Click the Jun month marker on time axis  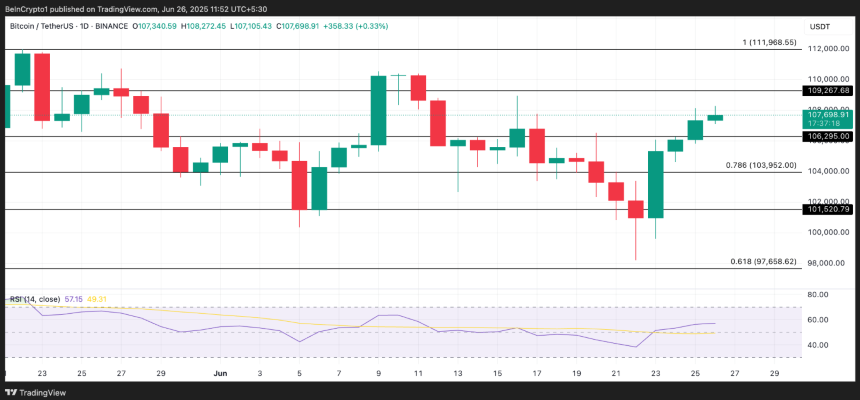pos(221,372)
